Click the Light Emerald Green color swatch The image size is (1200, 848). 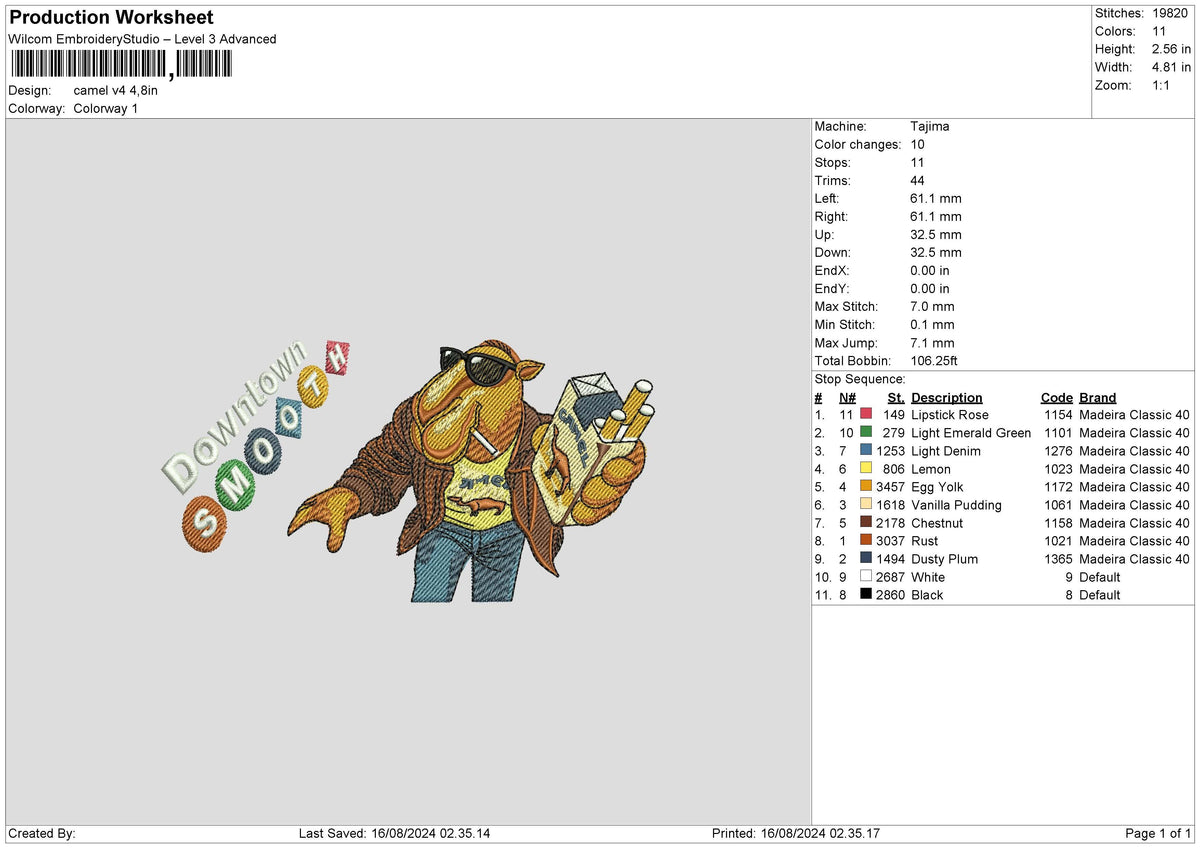(866, 433)
